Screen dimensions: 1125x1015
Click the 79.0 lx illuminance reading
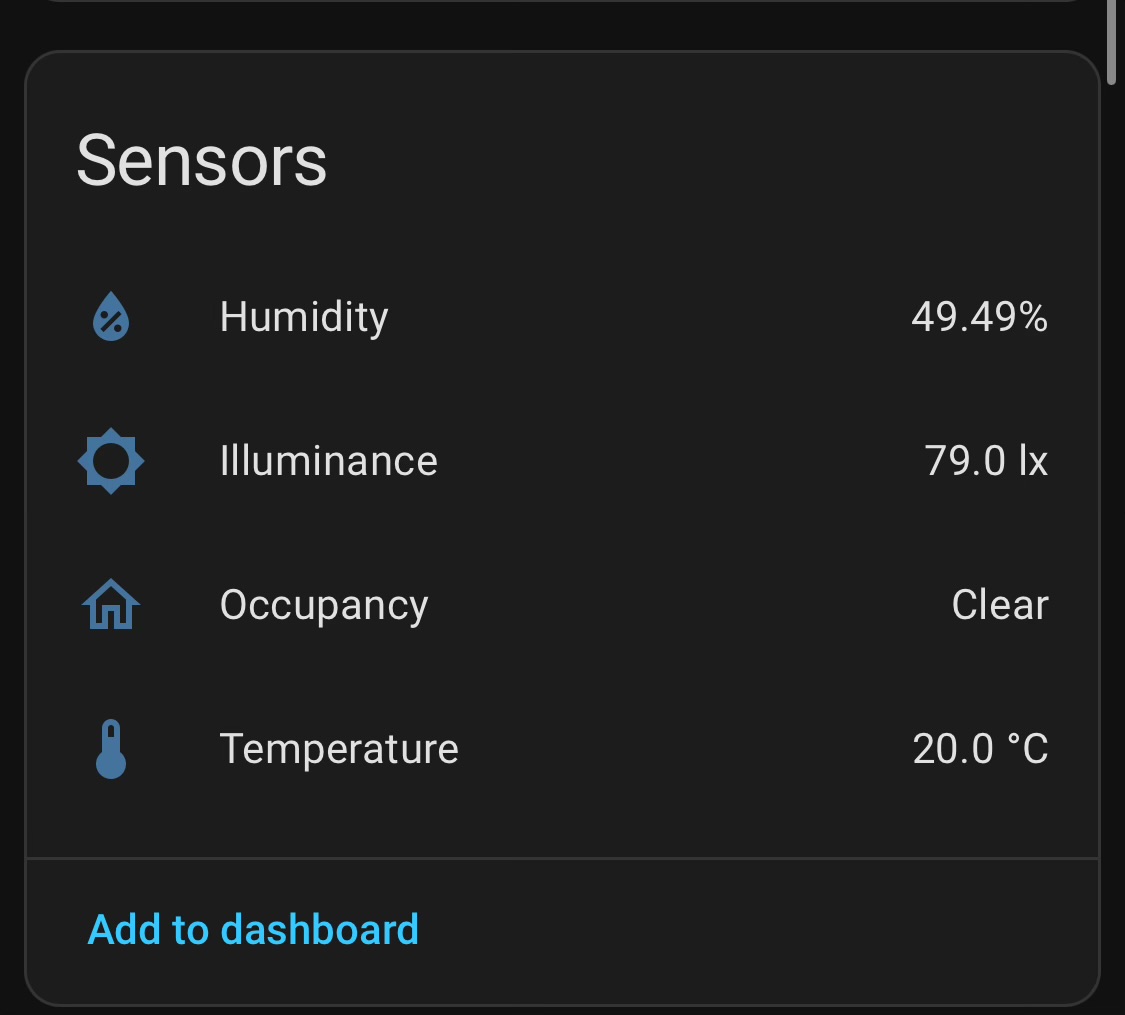[986, 461]
